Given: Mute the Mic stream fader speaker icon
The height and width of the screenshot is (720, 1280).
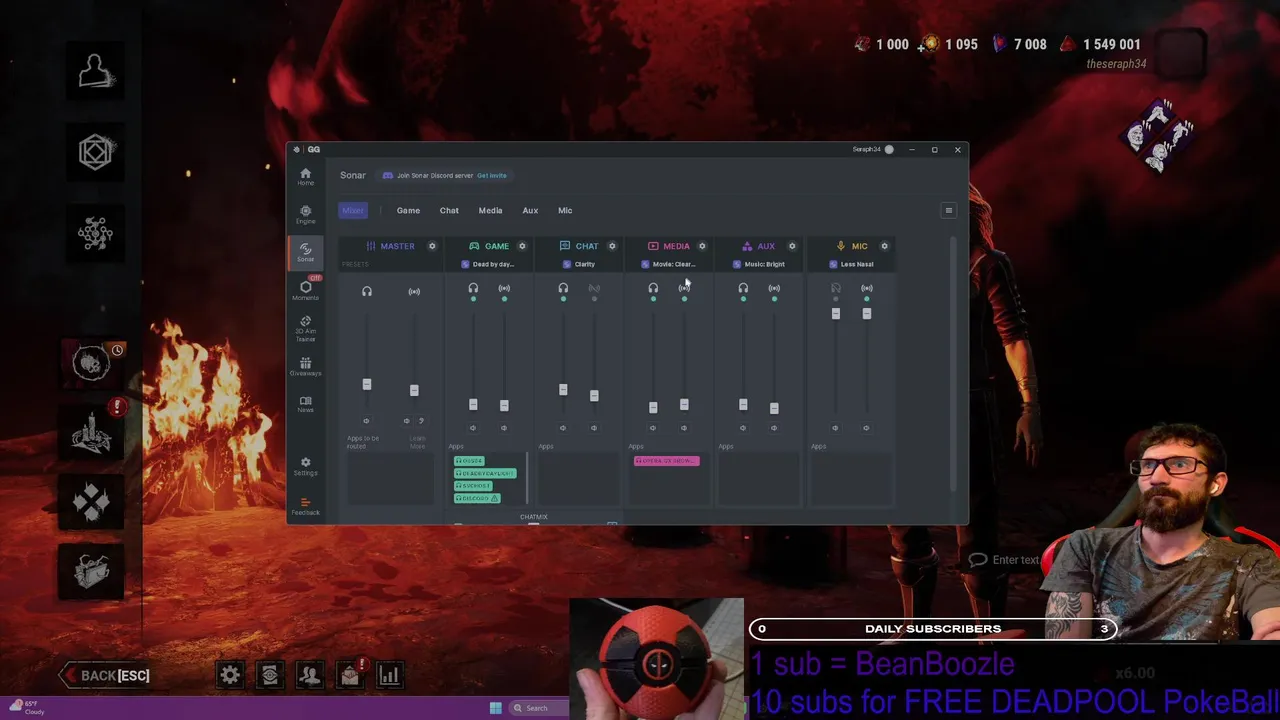Looking at the screenshot, I should [x=866, y=428].
